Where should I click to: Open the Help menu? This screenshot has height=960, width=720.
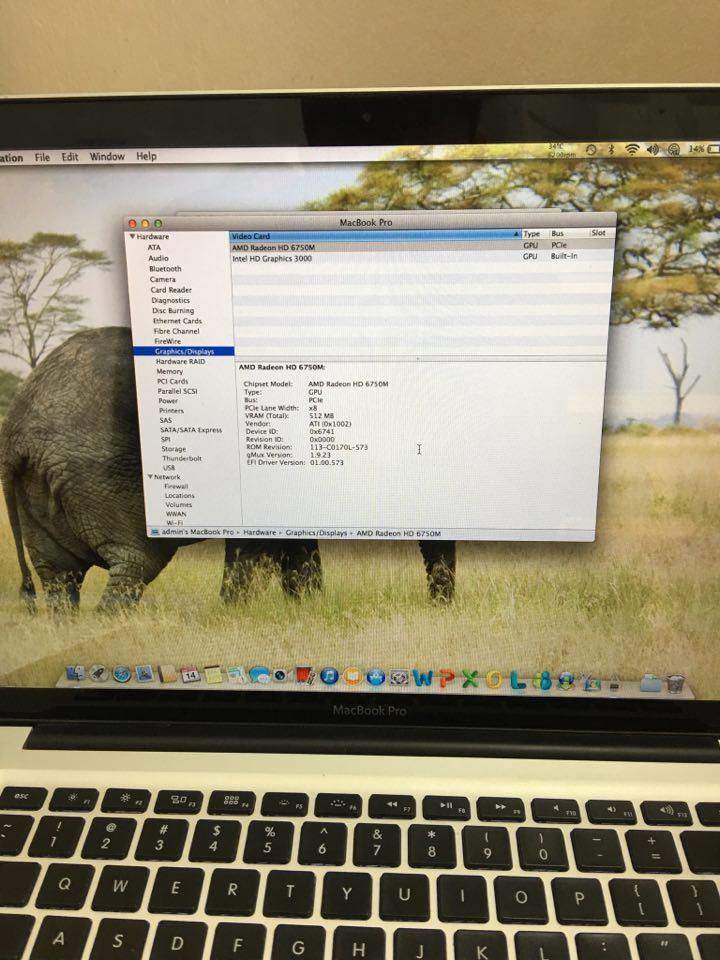[146, 156]
